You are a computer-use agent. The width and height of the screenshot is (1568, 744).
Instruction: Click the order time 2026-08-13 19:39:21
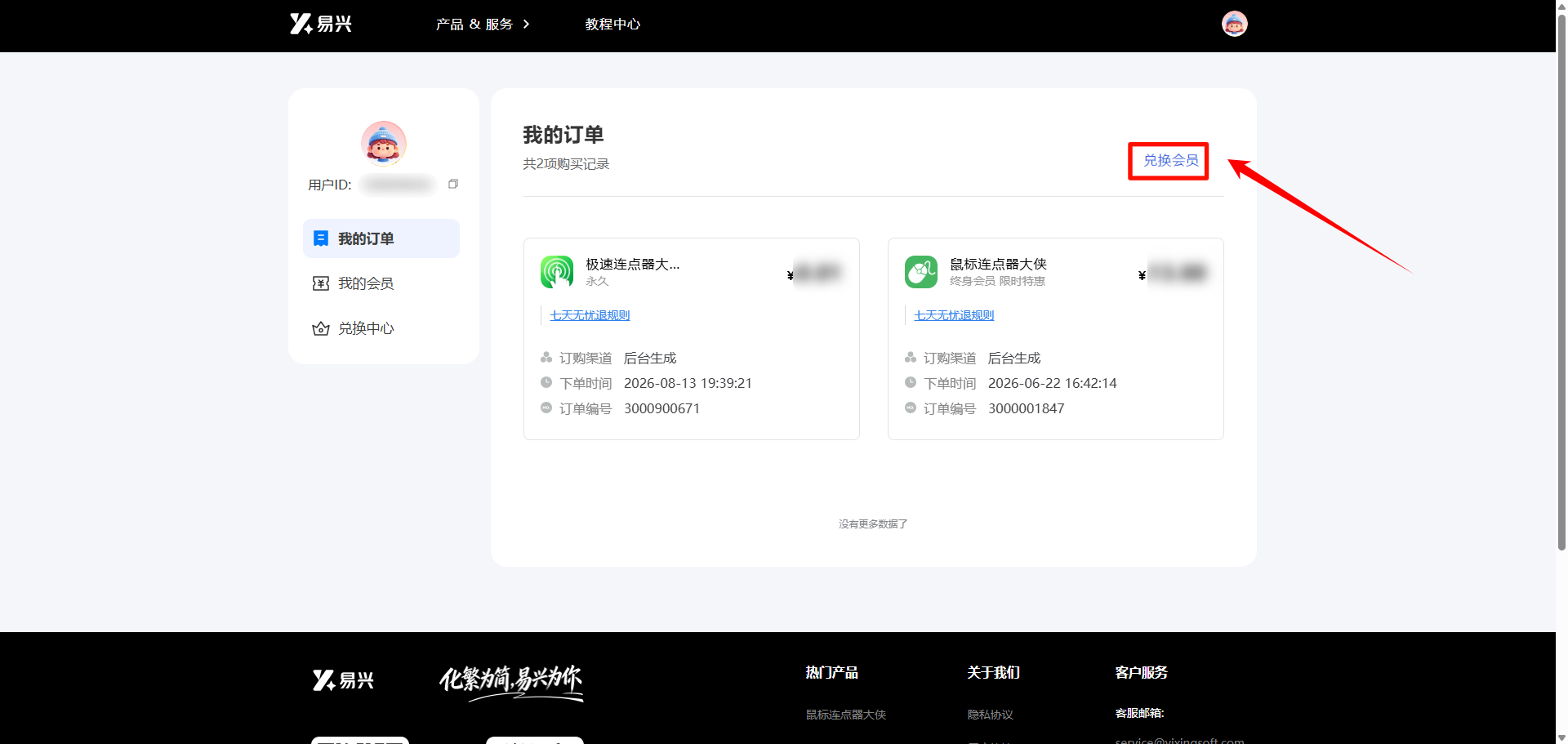click(688, 383)
